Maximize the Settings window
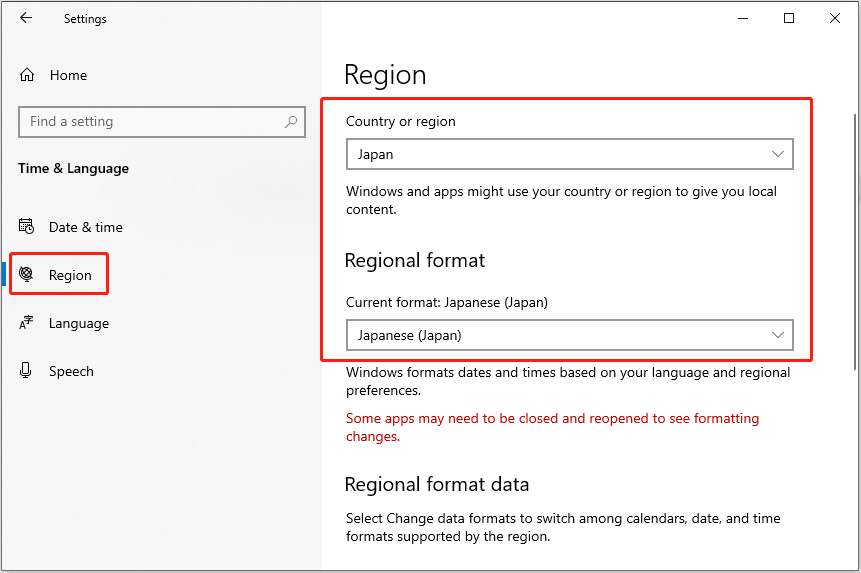The height and width of the screenshot is (573, 861). [x=789, y=18]
